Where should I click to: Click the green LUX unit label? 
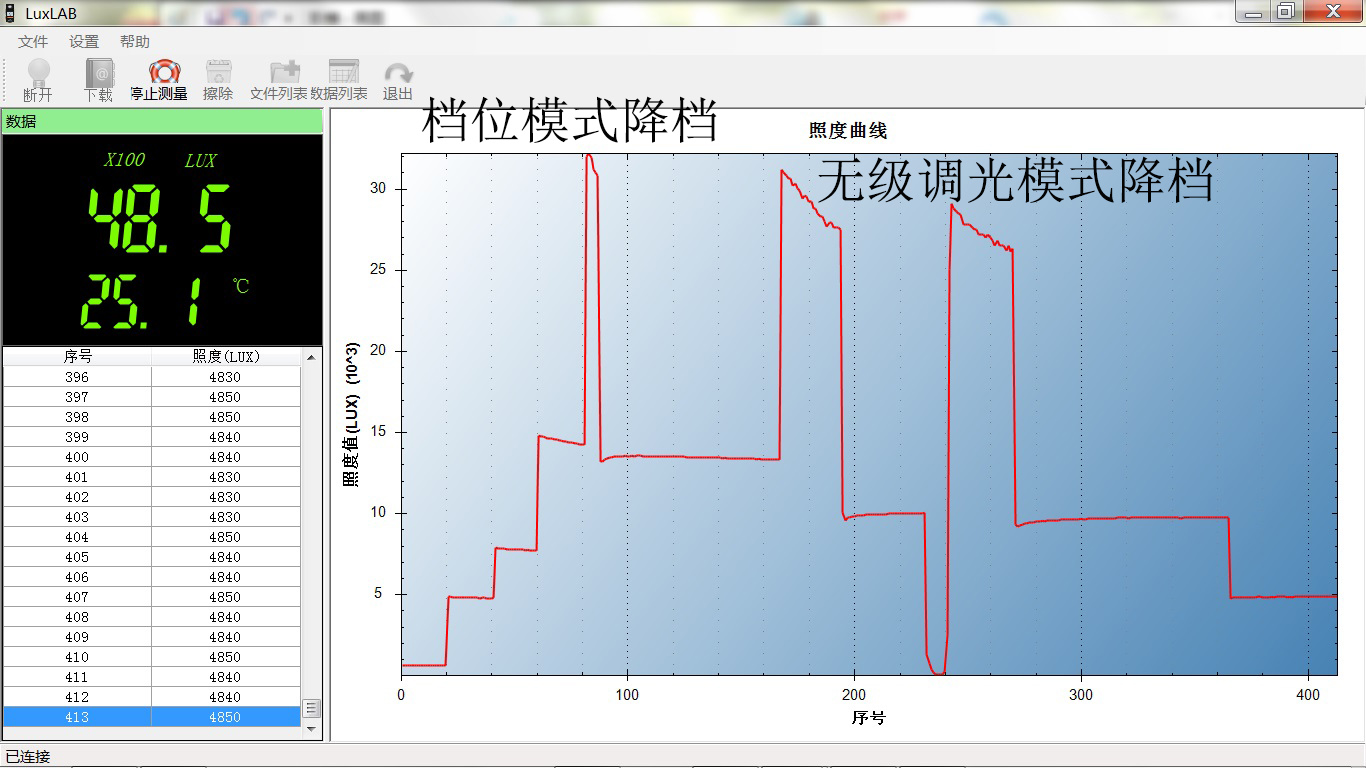click(200, 160)
